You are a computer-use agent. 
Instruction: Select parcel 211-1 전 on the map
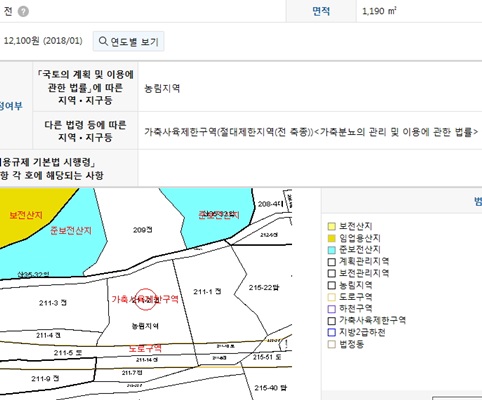point(207,292)
